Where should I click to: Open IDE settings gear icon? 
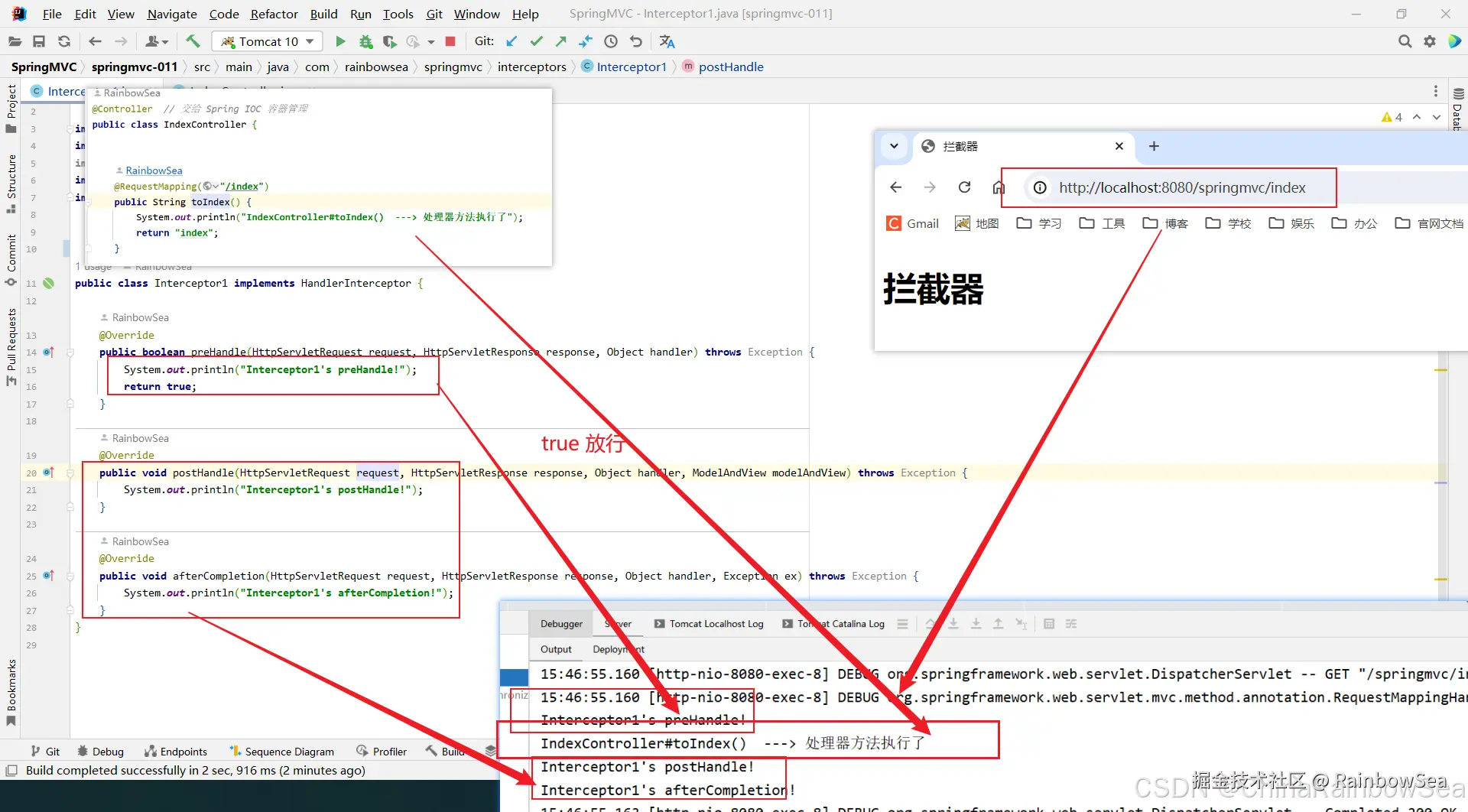click(x=1429, y=41)
